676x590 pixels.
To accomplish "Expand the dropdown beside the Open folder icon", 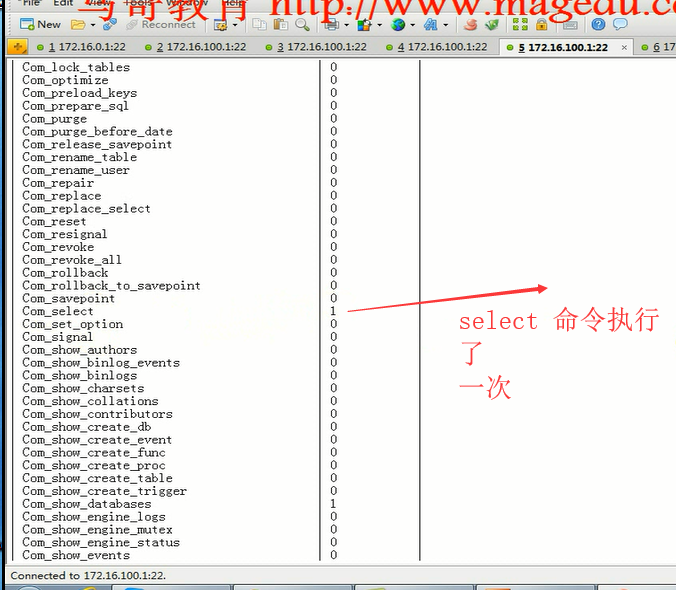I will pos(93,25).
